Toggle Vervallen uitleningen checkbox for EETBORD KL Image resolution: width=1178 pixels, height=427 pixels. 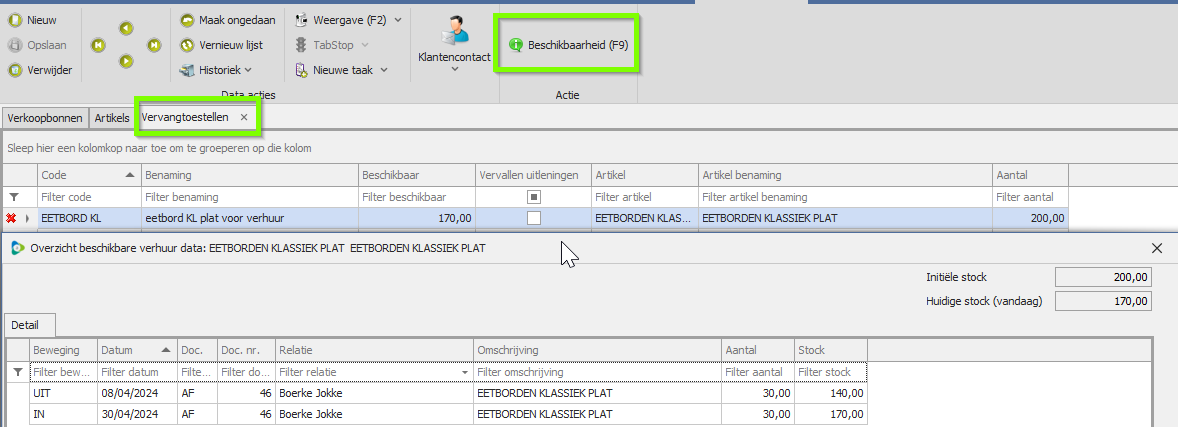tap(533, 218)
